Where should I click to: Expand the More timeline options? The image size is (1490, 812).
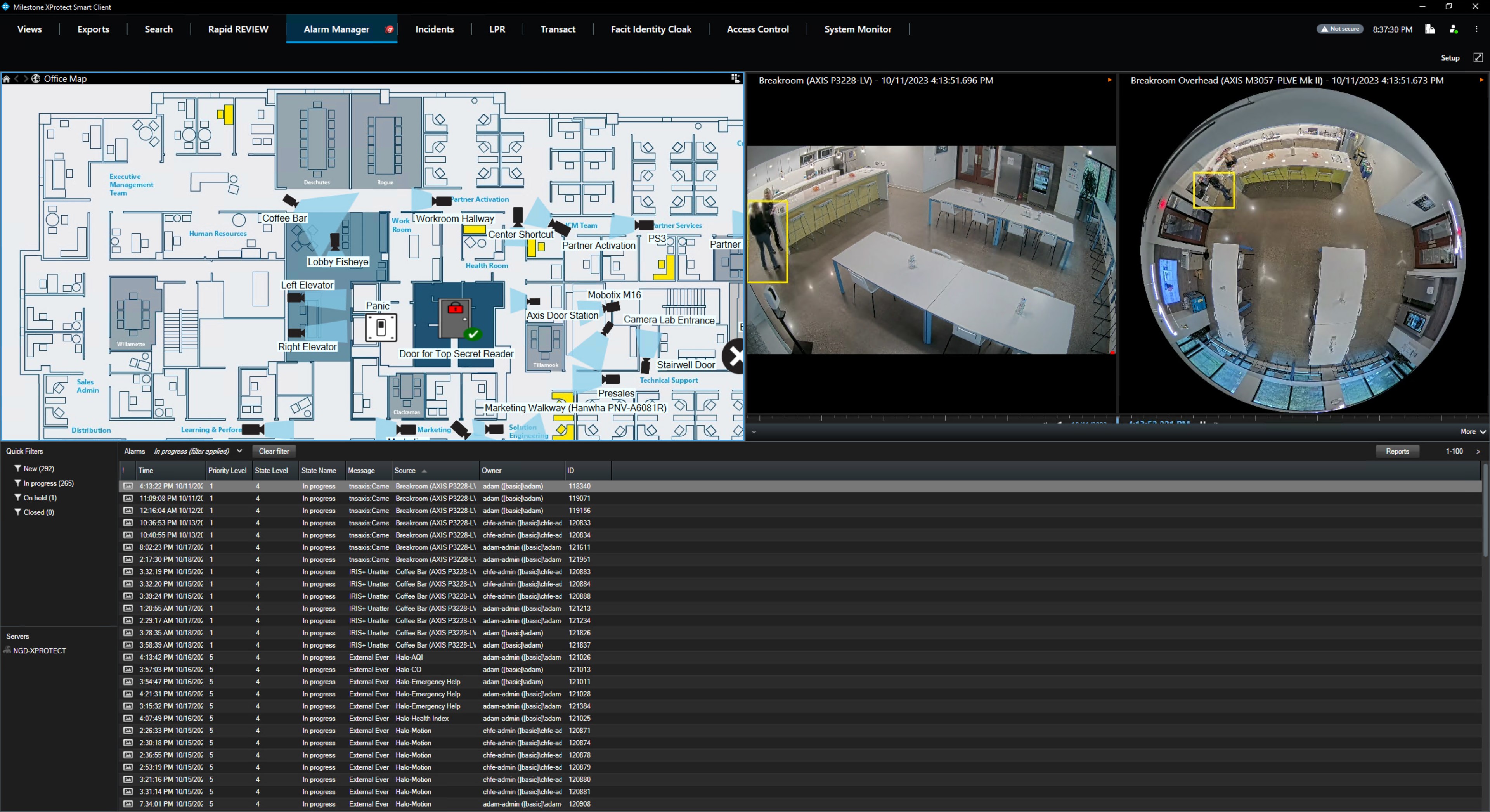[x=1473, y=431]
